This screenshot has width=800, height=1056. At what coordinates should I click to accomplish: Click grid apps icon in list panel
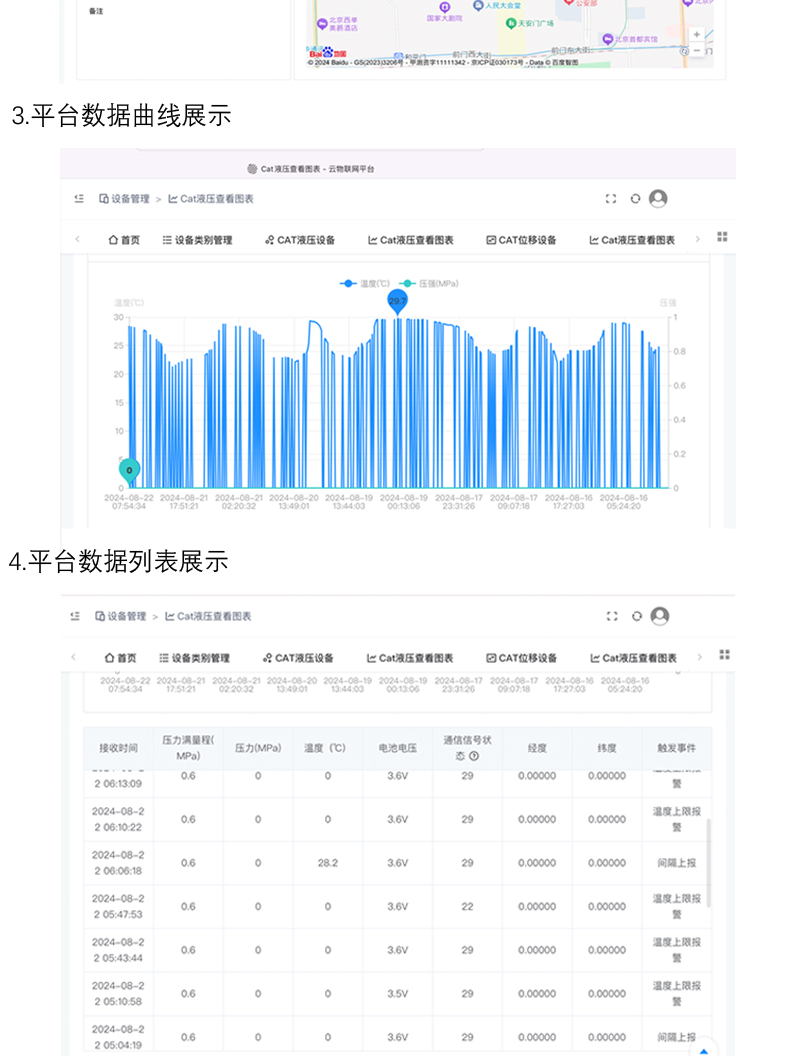click(x=725, y=655)
